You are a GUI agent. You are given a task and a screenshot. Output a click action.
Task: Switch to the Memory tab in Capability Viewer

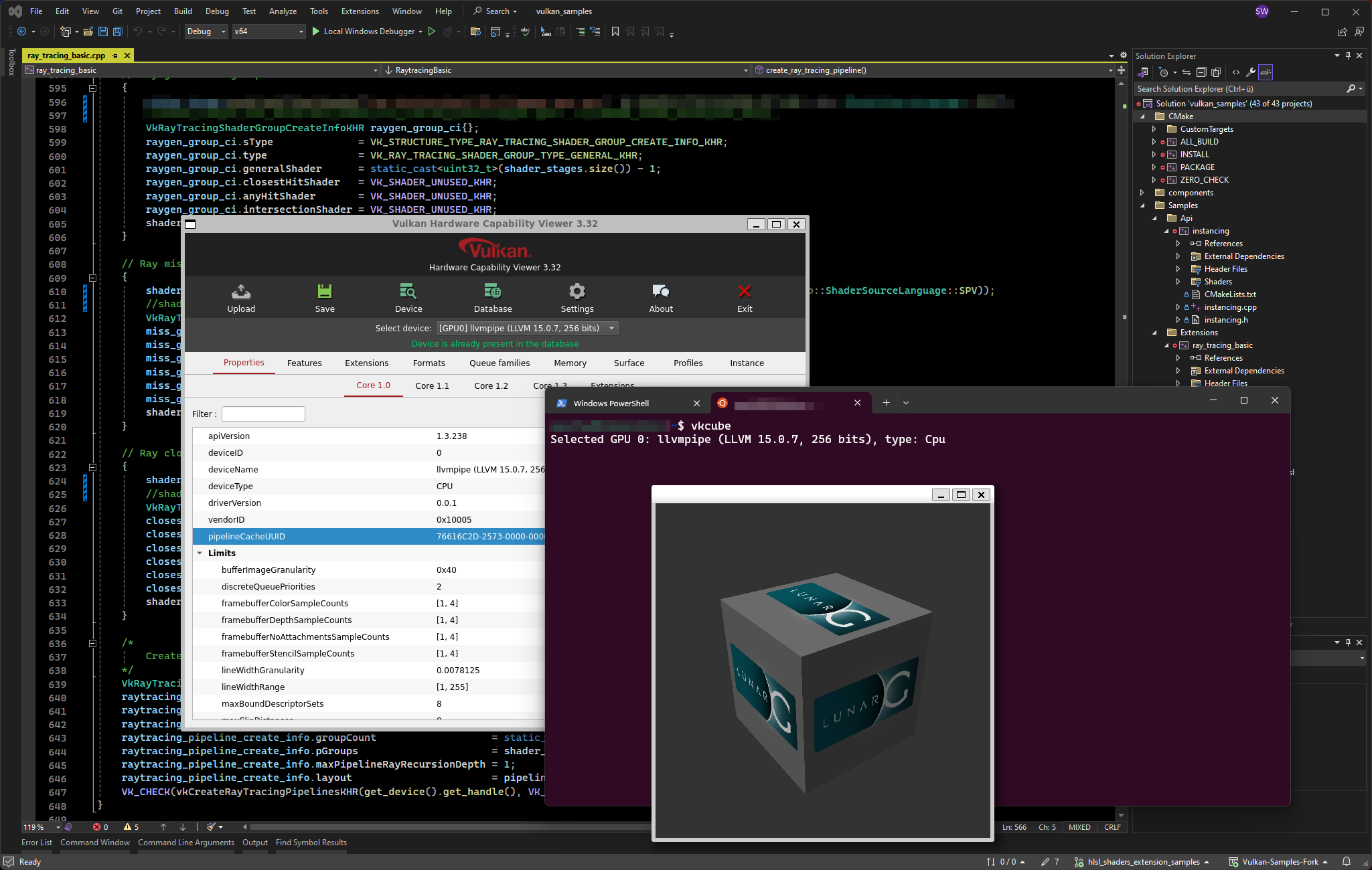point(570,363)
